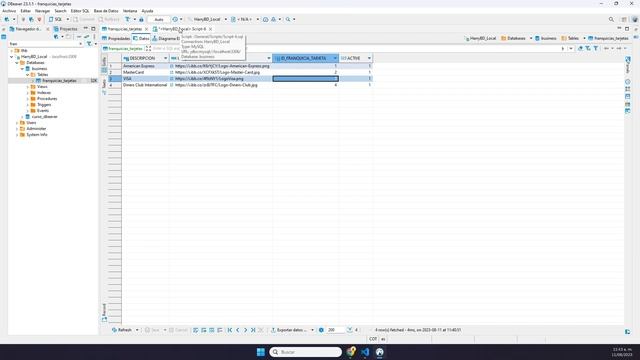Image resolution: width=640 pixels, height=360 pixels.
Task: Go to previous row navigation icon
Action: point(238,330)
